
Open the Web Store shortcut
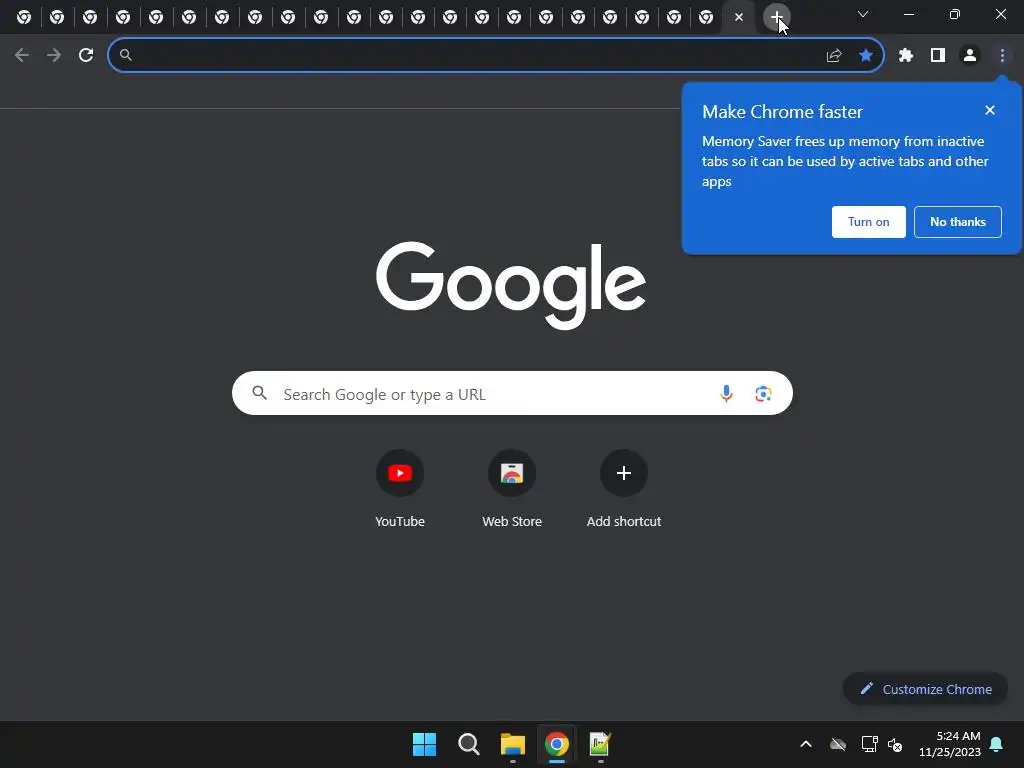coord(512,489)
